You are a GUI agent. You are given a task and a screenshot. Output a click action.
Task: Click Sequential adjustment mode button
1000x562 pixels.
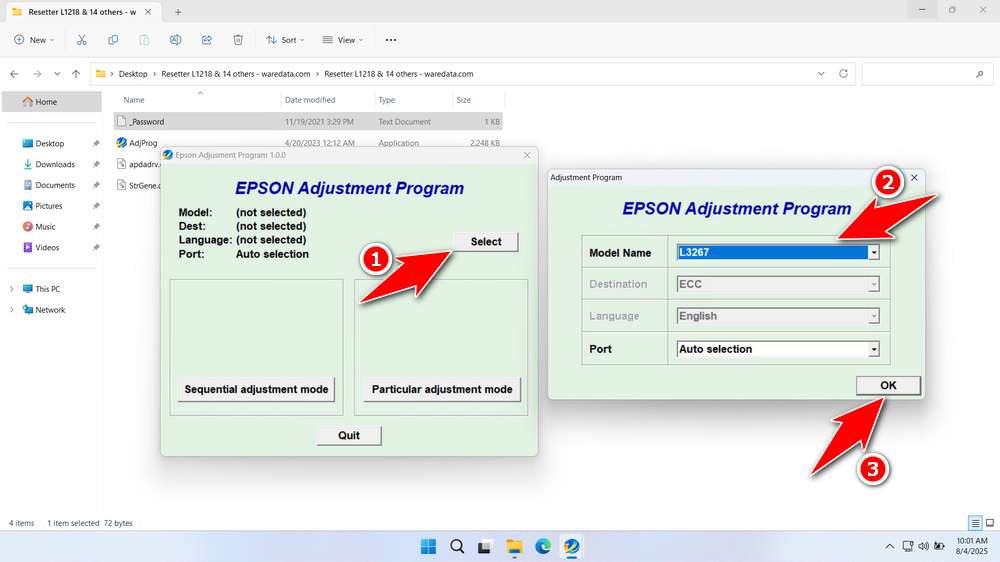pyautogui.click(x=256, y=389)
